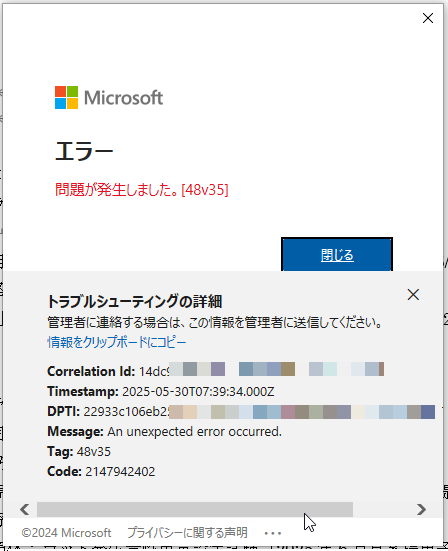Select the Tag value 48v35
Image resolution: width=448 pixels, height=551 pixels.
point(93,452)
